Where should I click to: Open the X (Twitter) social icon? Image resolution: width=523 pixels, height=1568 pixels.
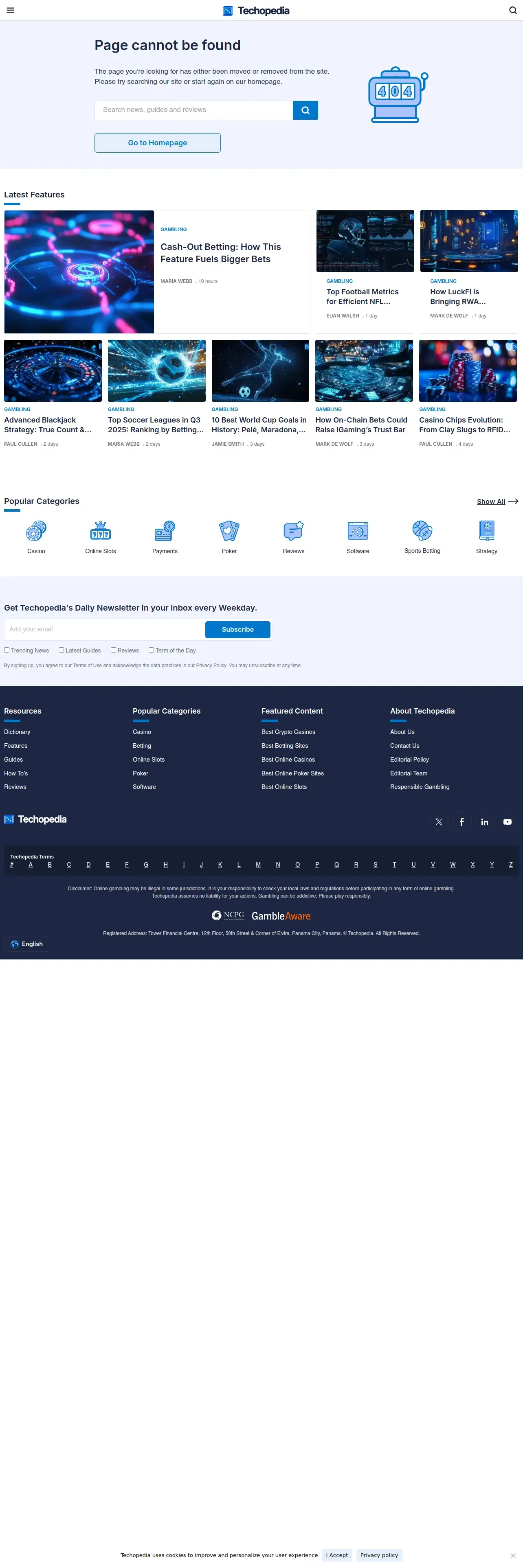pyautogui.click(x=439, y=822)
